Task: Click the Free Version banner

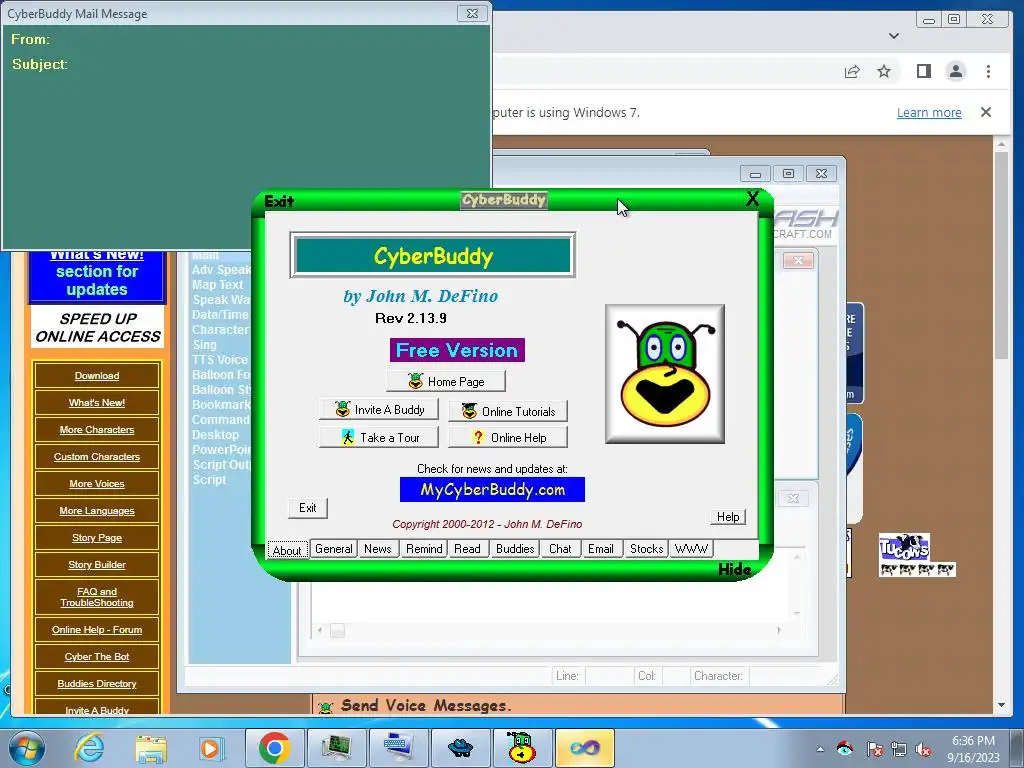Action: (x=457, y=350)
